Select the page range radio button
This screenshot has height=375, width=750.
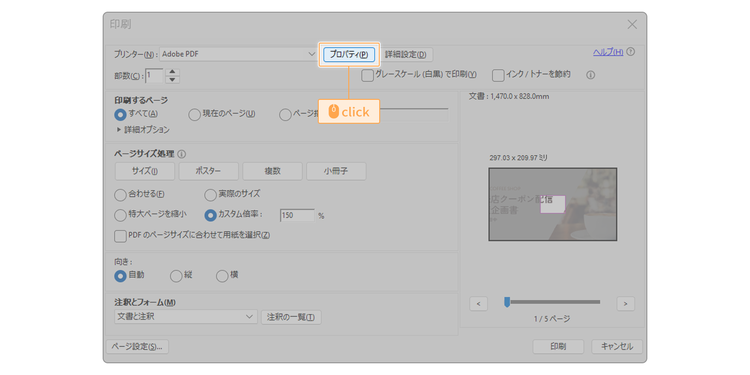pyautogui.click(x=285, y=114)
